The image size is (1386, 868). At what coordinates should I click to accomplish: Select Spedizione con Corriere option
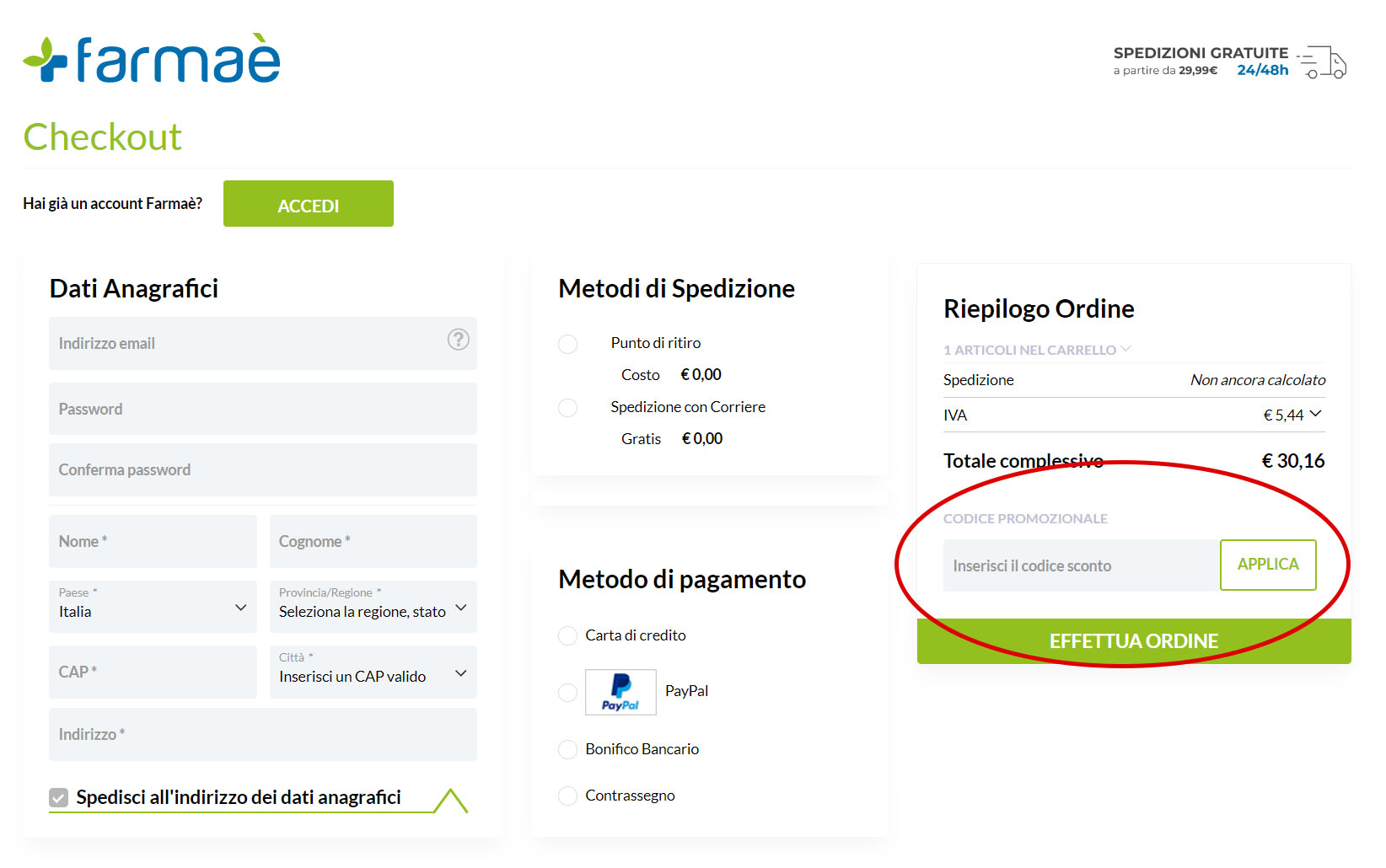[x=567, y=408]
